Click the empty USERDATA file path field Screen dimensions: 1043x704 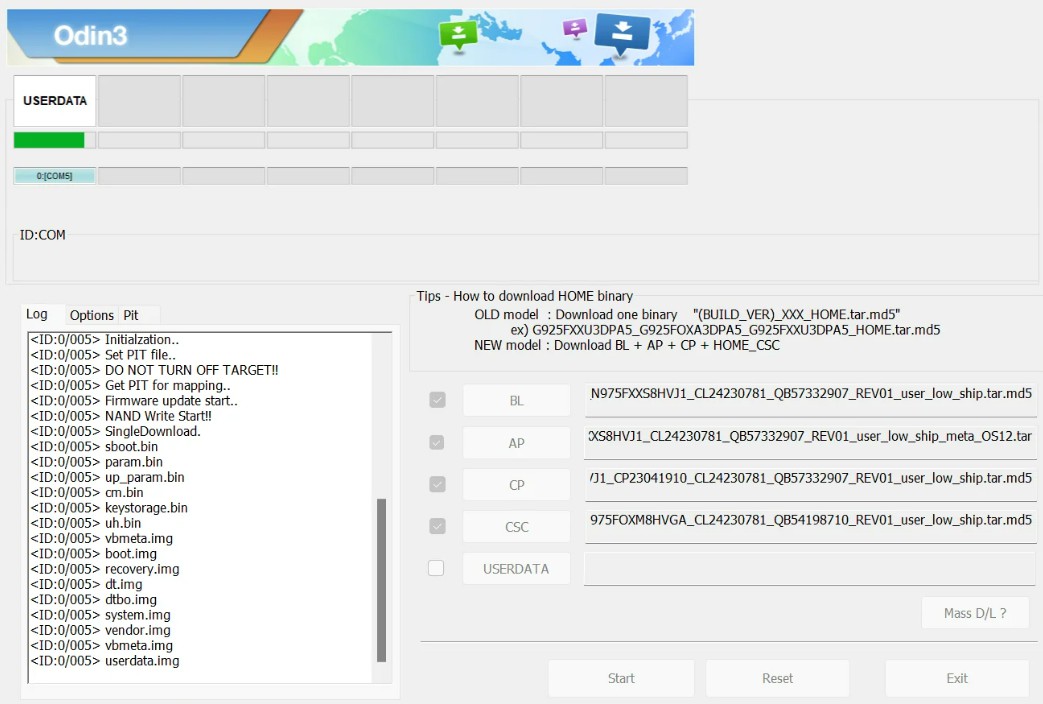tap(810, 569)
